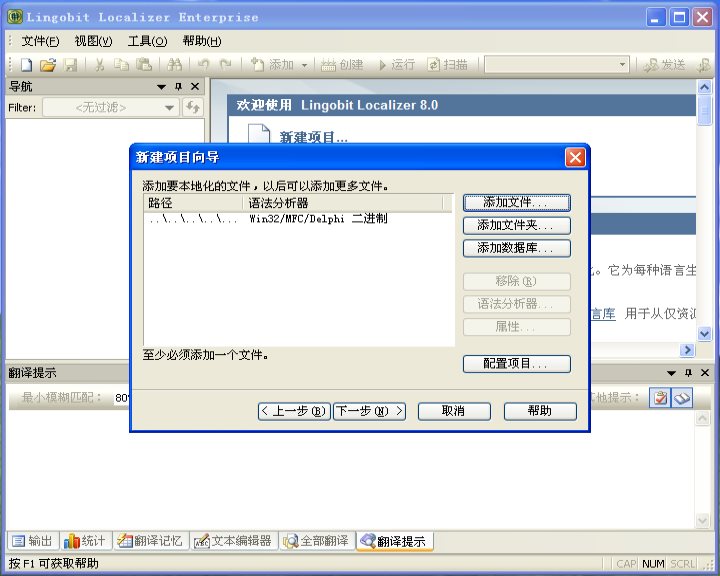Switch to the 翻译记忆 tab

pos(150,541)
